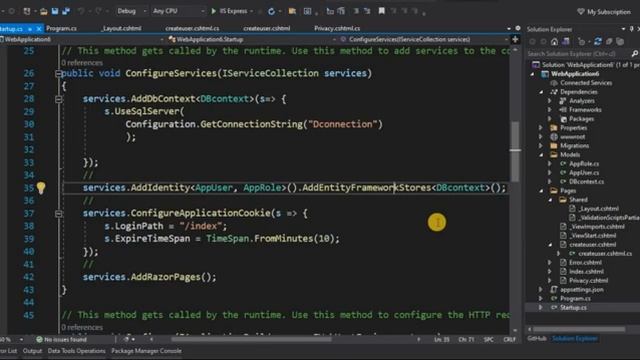Select appsettings.json in Solution Explorer
Viewport: 640px width, 360px height.
tap(582, 290)
